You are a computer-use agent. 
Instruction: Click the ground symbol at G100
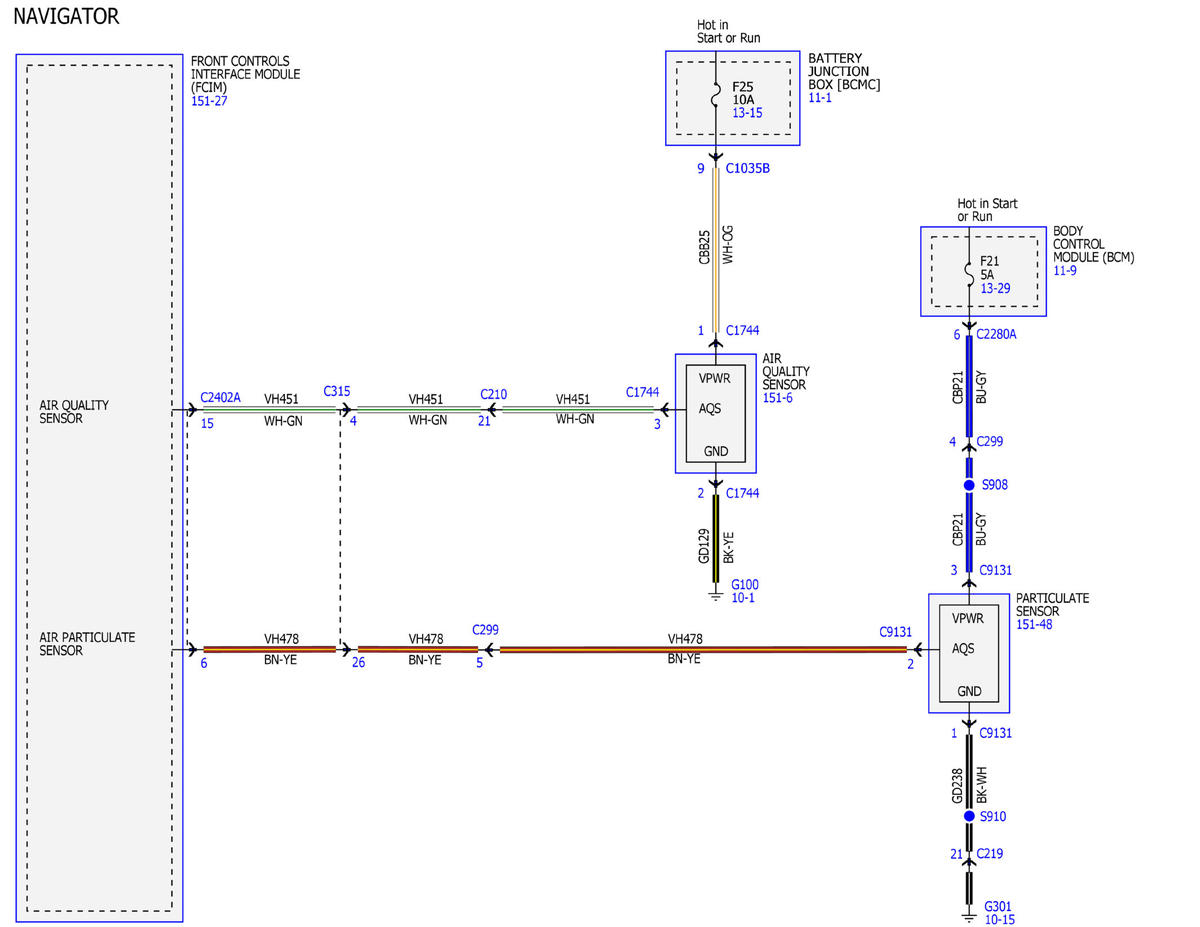point(715,594)
